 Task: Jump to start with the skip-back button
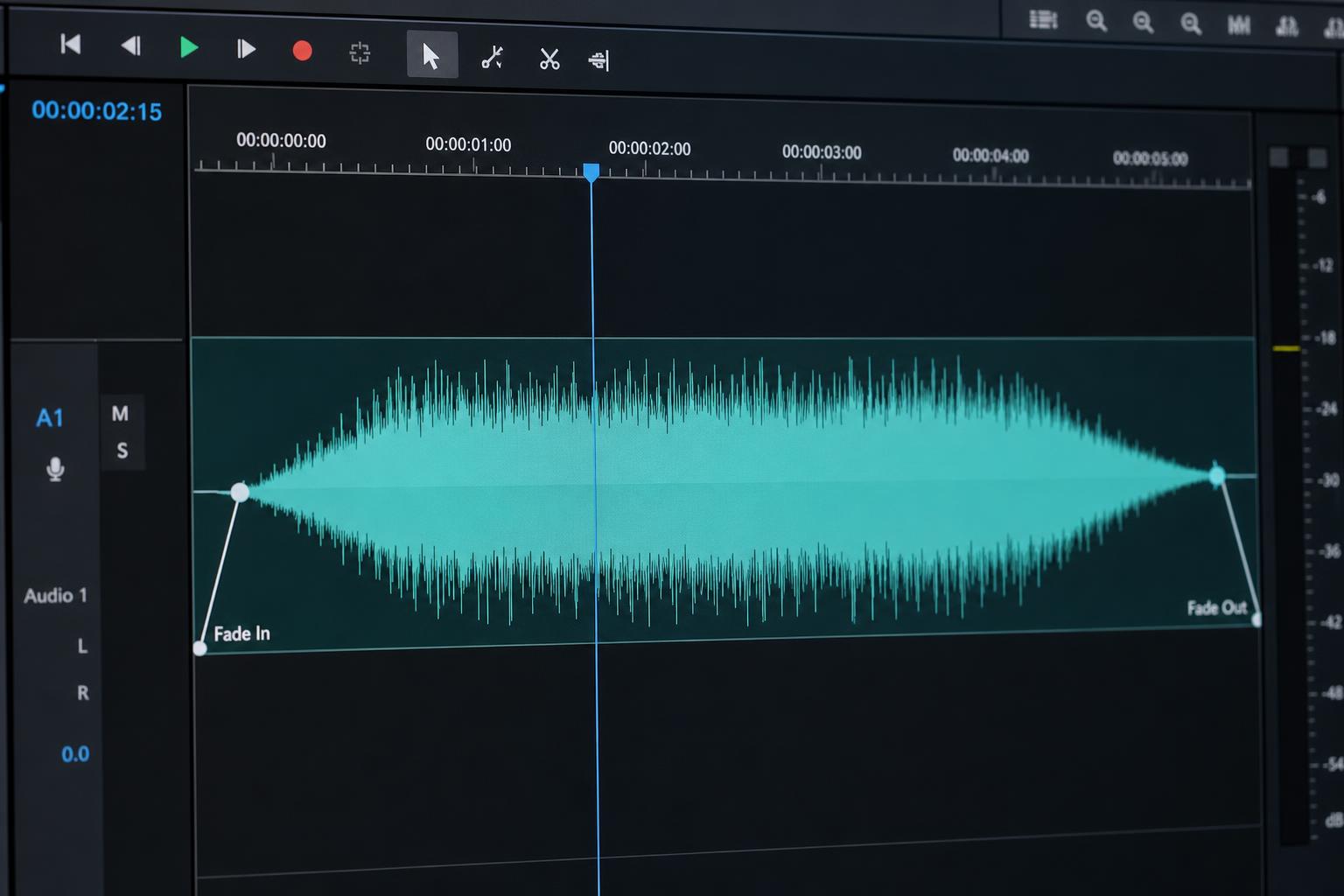click(x=70, y=44)
